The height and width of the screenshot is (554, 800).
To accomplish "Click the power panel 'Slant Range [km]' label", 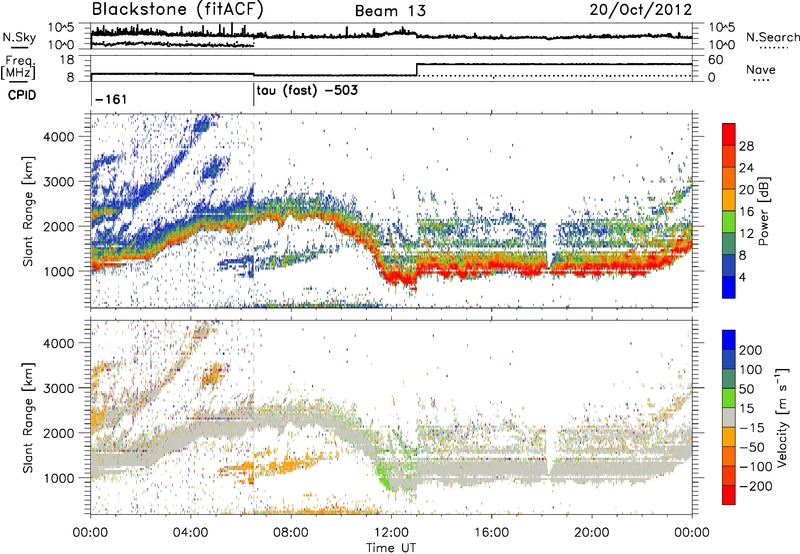I will (x=28, y=211).
